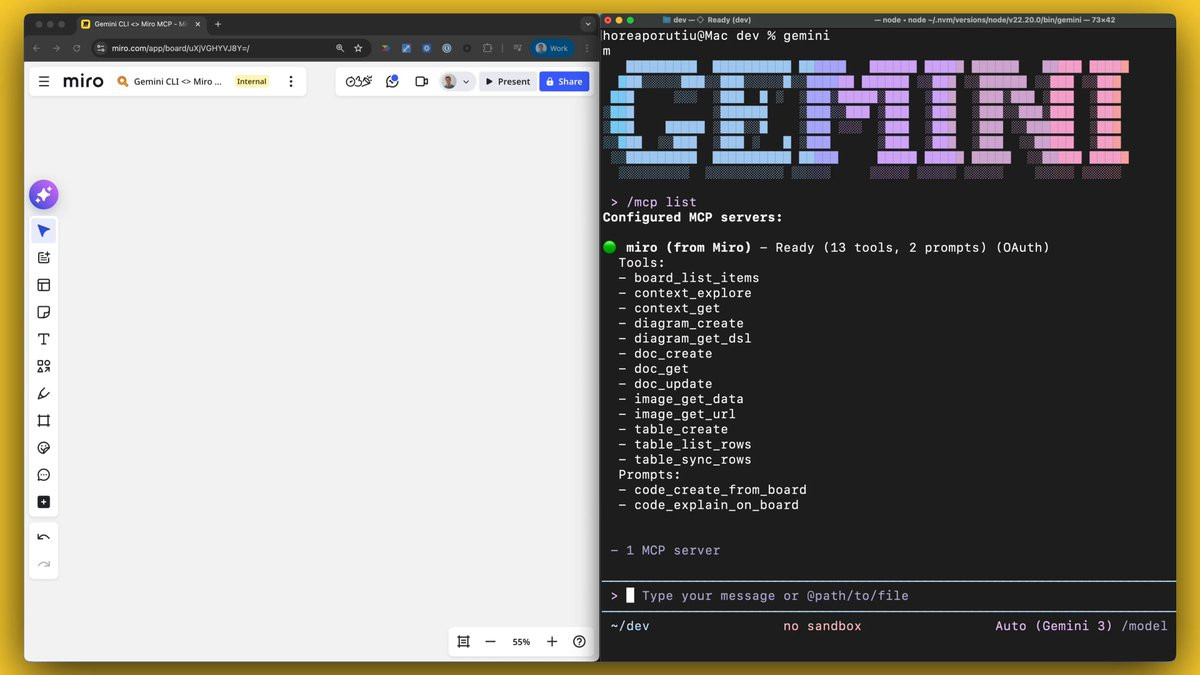Screen dimensions: 1200x675
Task: Click the 1 MCP server line
Action: pos(665,551)
